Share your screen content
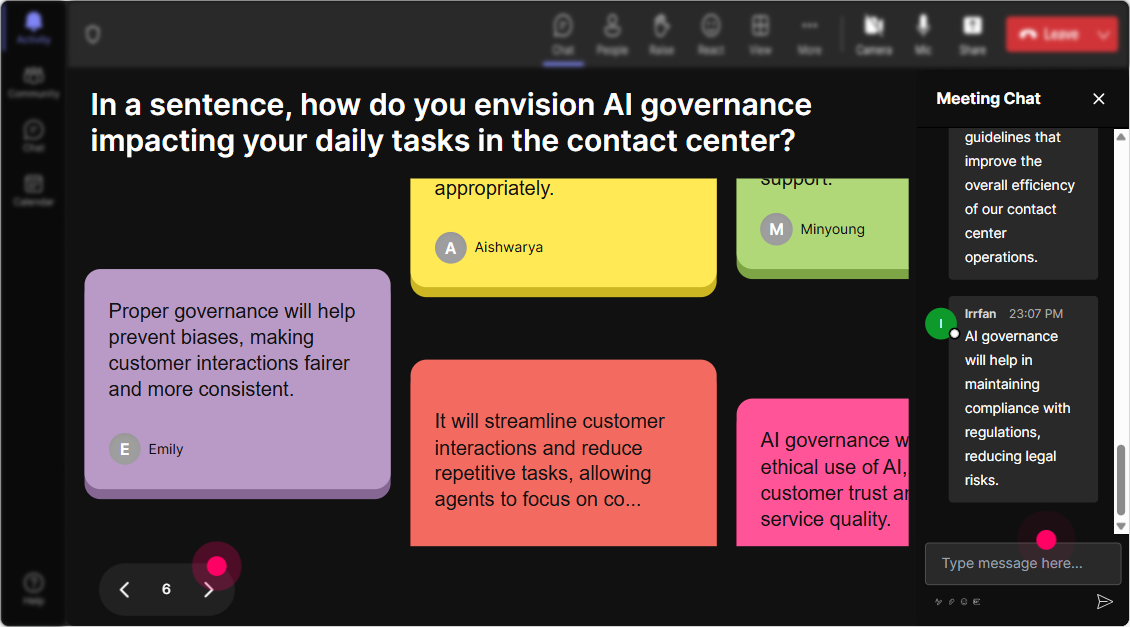 [972, 34]
